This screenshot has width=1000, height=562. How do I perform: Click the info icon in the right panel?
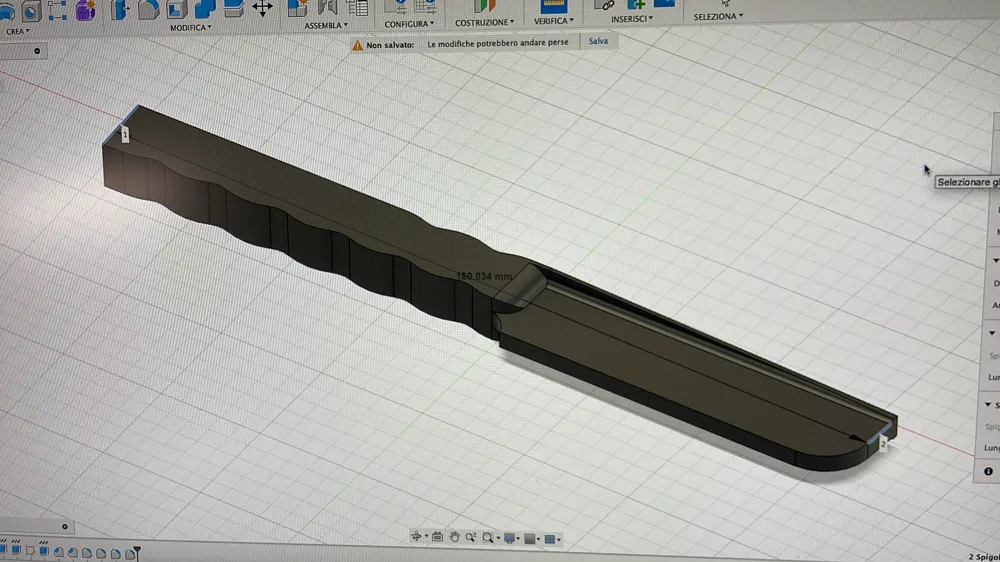[988, 471]
